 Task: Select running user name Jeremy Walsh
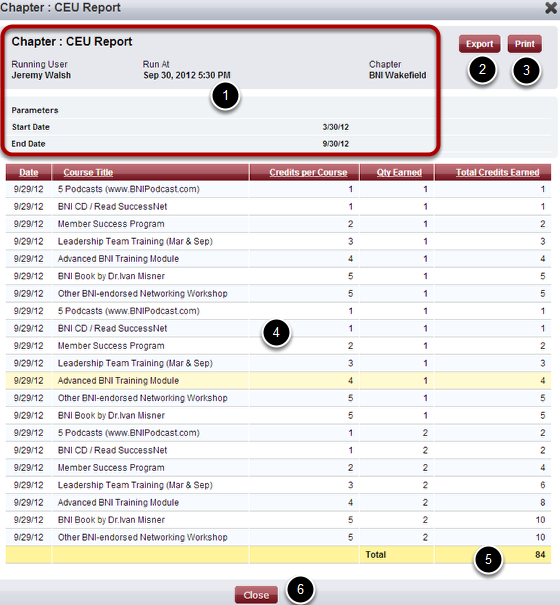[x=41, y=75]
